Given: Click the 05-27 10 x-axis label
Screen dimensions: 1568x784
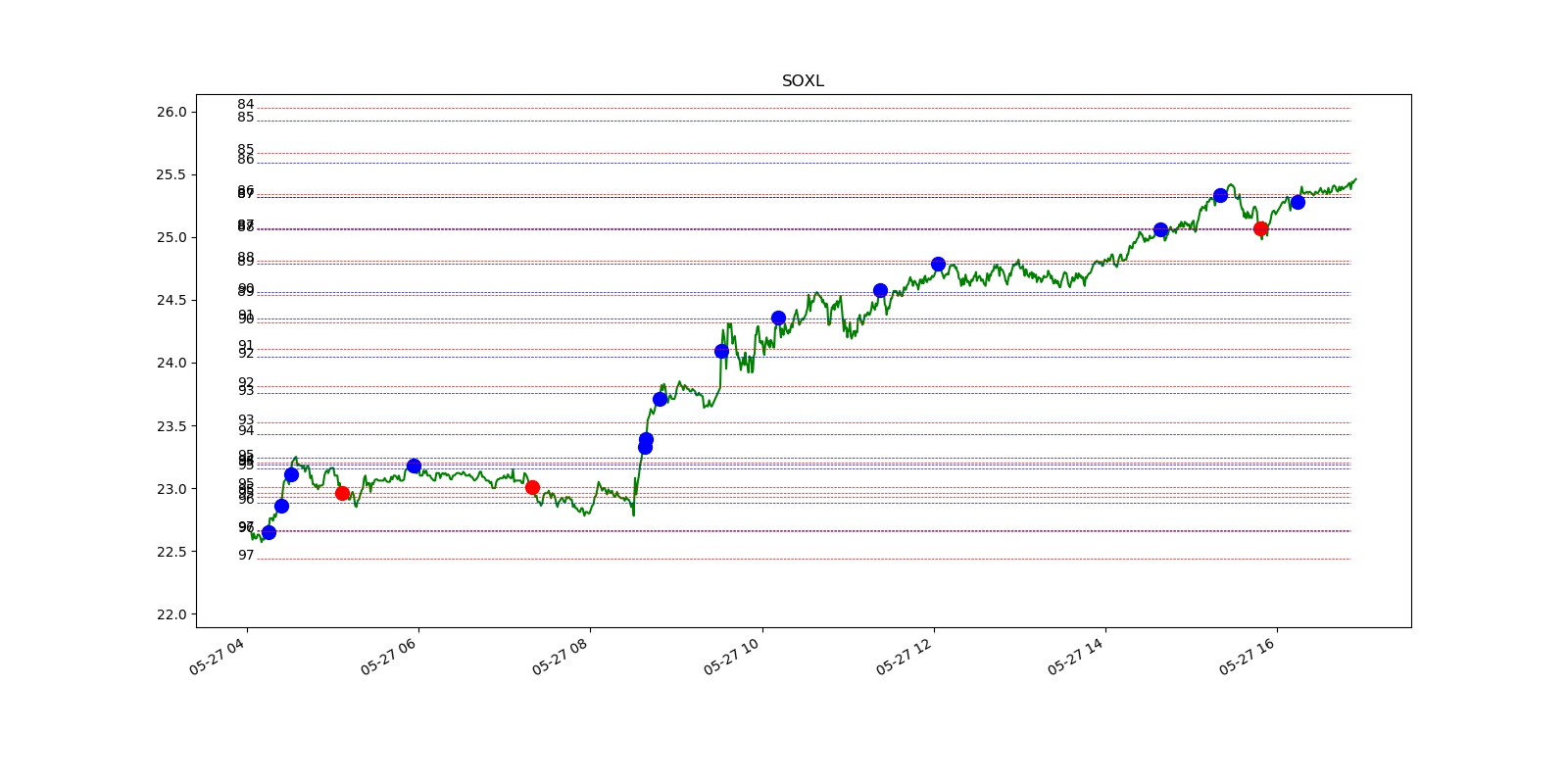Looking at the screenshot, I should [x=731, y=656].
